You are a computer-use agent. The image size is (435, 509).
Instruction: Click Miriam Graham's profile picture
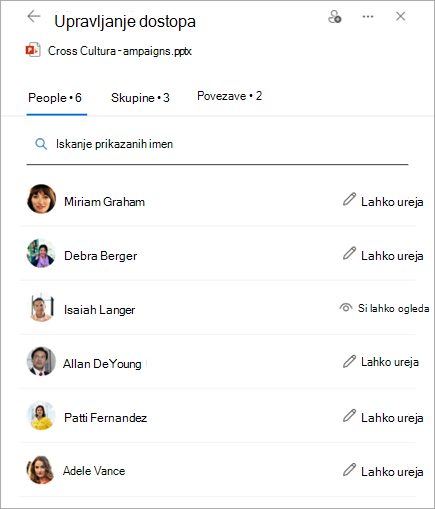(41, 199)
